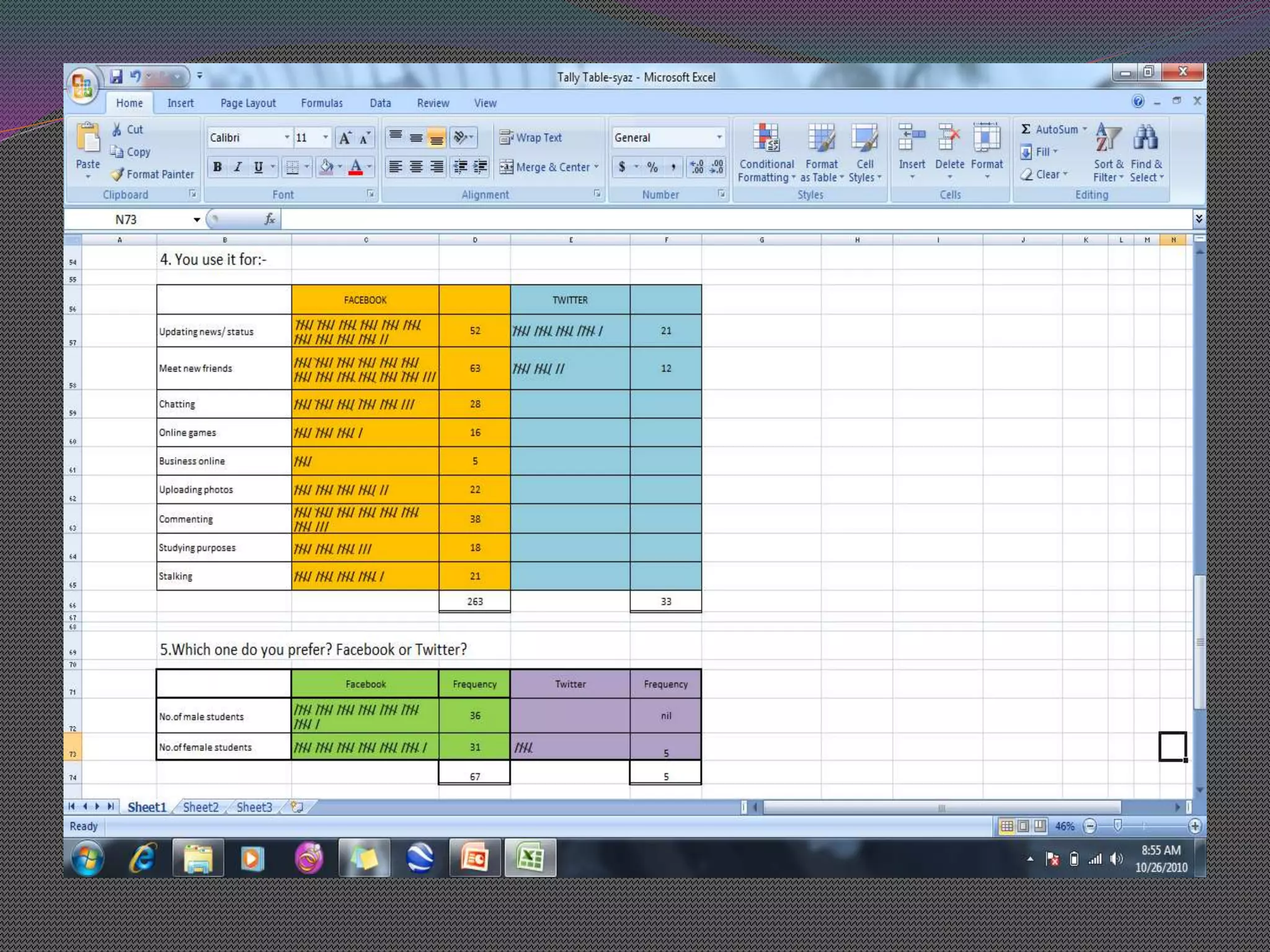Viewport: 1270px width, 952px height.
Task: Open the Formulas ribbon tab
Action: coord(321,104)
